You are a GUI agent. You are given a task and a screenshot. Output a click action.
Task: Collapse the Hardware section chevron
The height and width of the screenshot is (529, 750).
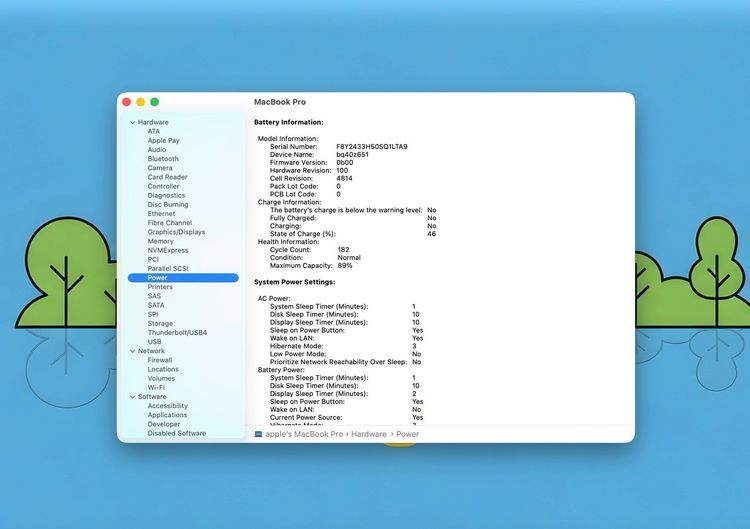pyautogui.click(x=132, y=122)
